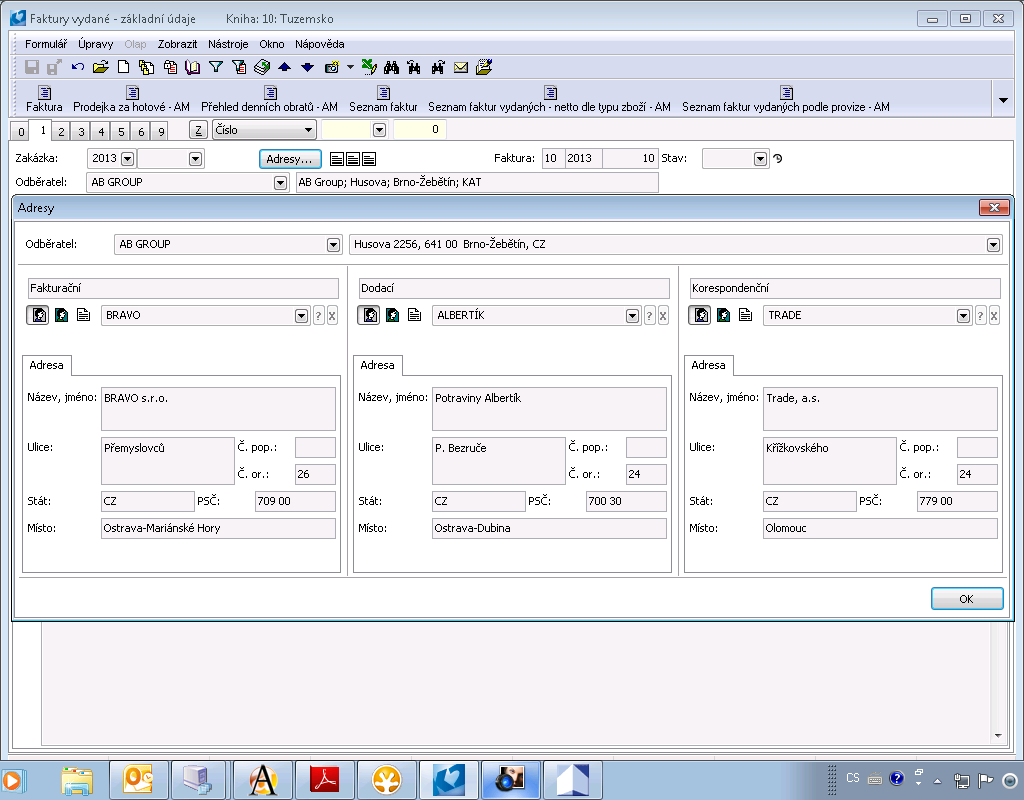The image size is (1024, 800).
Task: Click the open book toolbar icon
Action: pyautogui.click(x=193, y=67)
